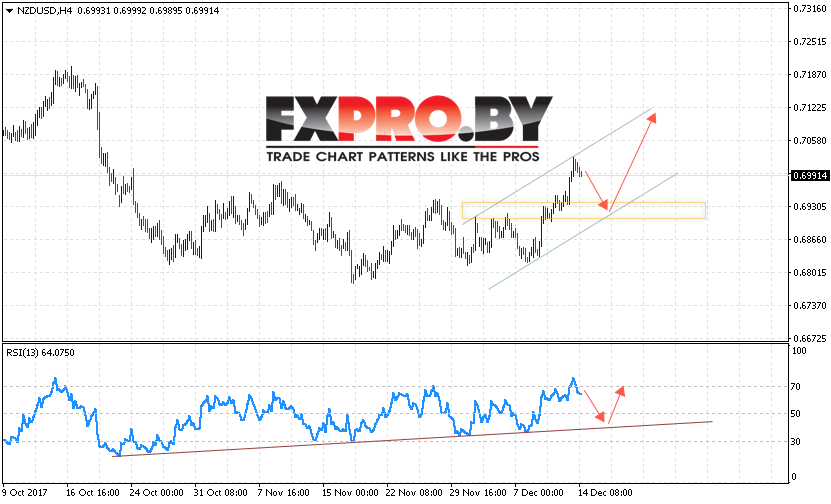Image resolution: width=831 pixels, height=504 pixels.
Task: Select the RSI 0 level label
Action: (794, 476)
